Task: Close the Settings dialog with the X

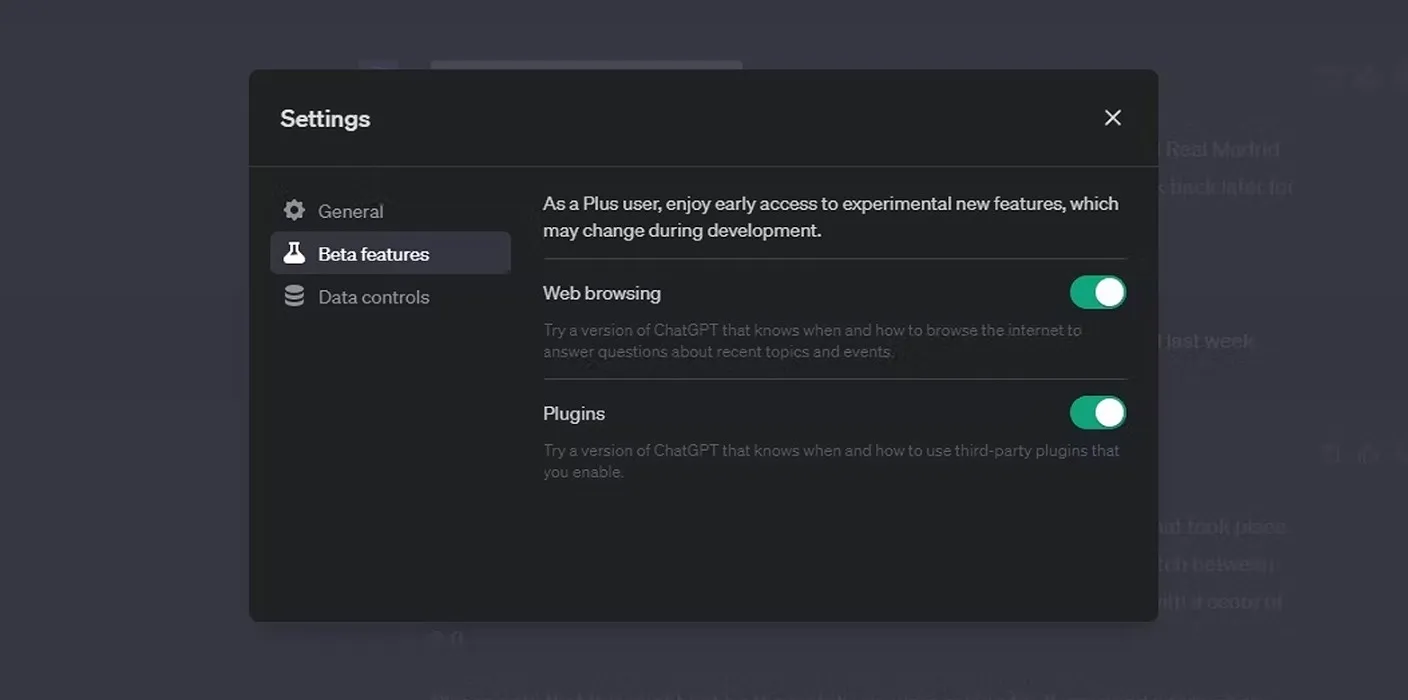Action: [1112, 118]
